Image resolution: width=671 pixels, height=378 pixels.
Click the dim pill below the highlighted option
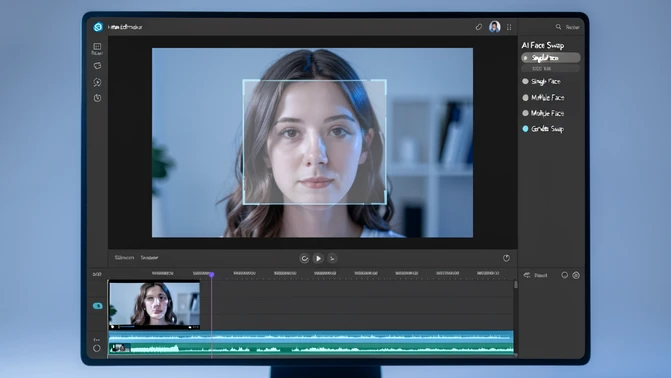click(x=551, y=68)
